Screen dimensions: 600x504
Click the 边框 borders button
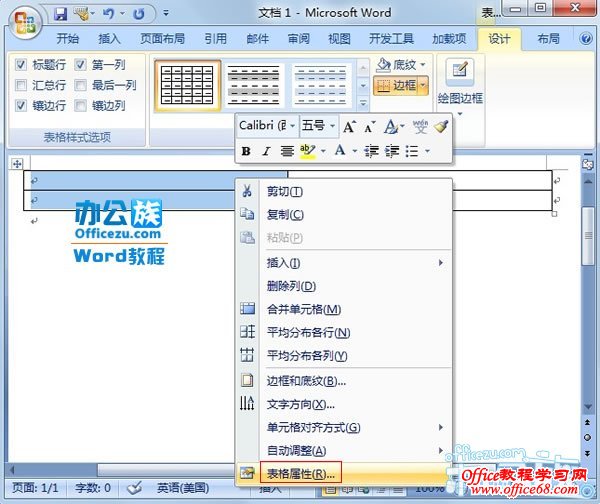[396, 86]
